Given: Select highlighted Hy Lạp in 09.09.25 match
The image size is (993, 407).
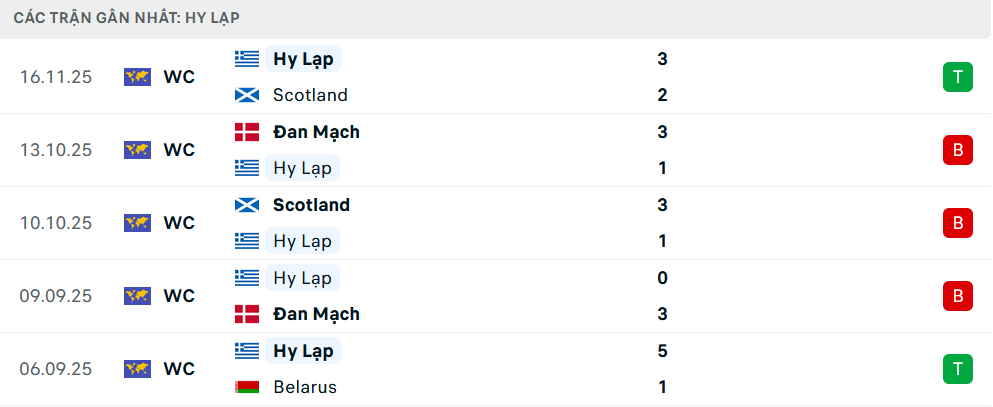Looking at the screenshot, I should (302, 278).
